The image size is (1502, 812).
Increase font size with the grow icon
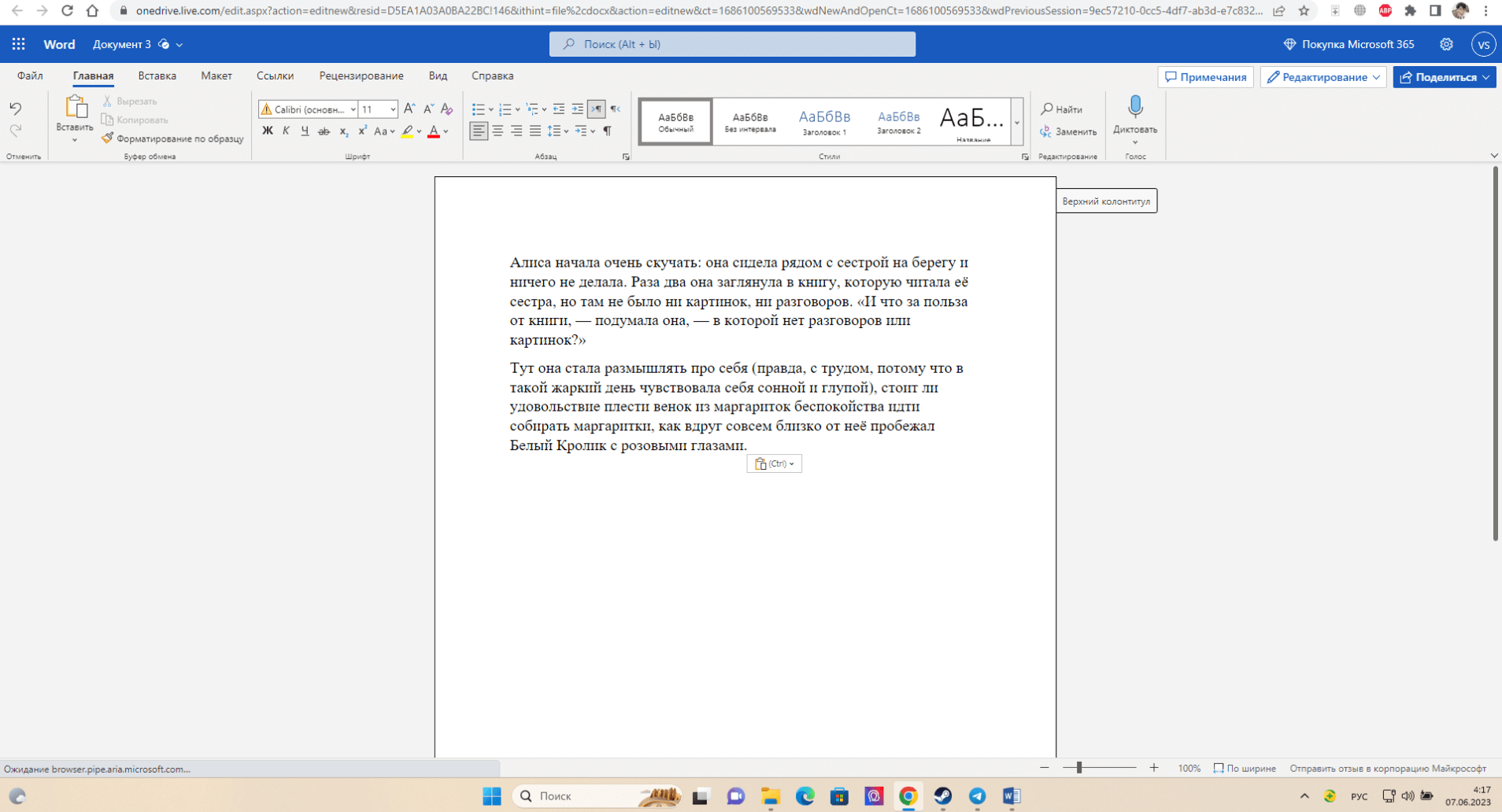(409, 109)
